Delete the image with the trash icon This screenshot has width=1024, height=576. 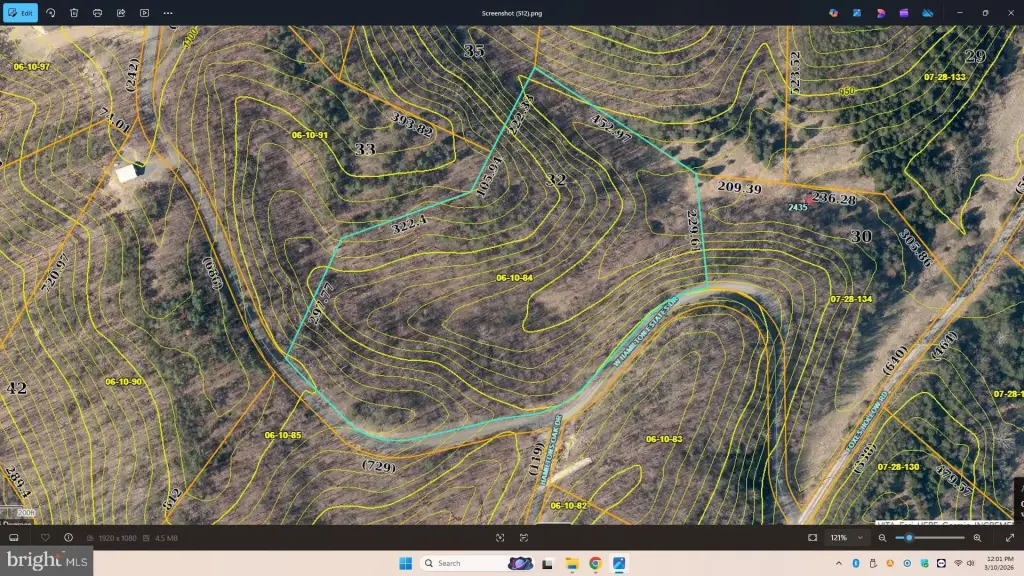pyautogui.click(x=74, y=13)
